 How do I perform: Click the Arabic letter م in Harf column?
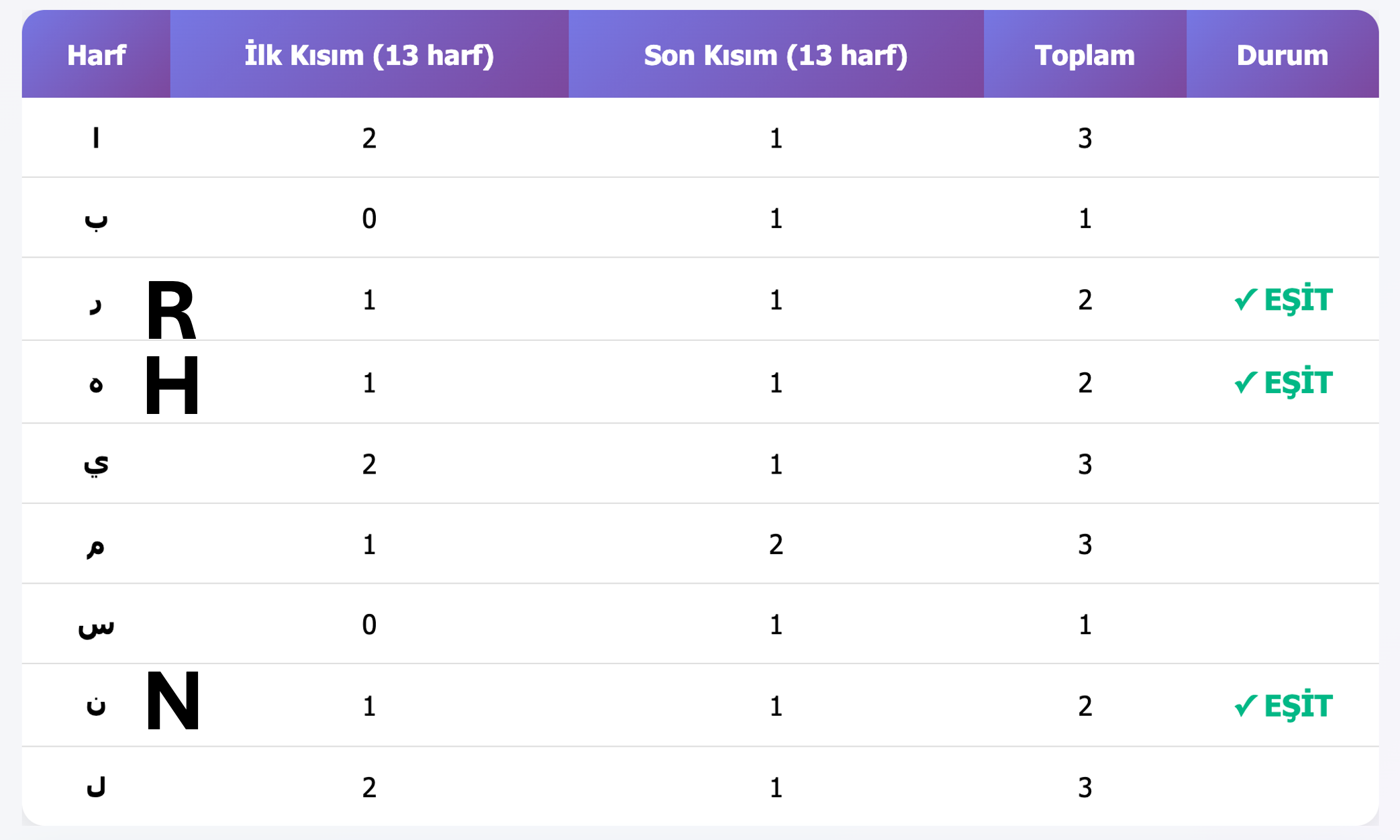pos(96,545)
